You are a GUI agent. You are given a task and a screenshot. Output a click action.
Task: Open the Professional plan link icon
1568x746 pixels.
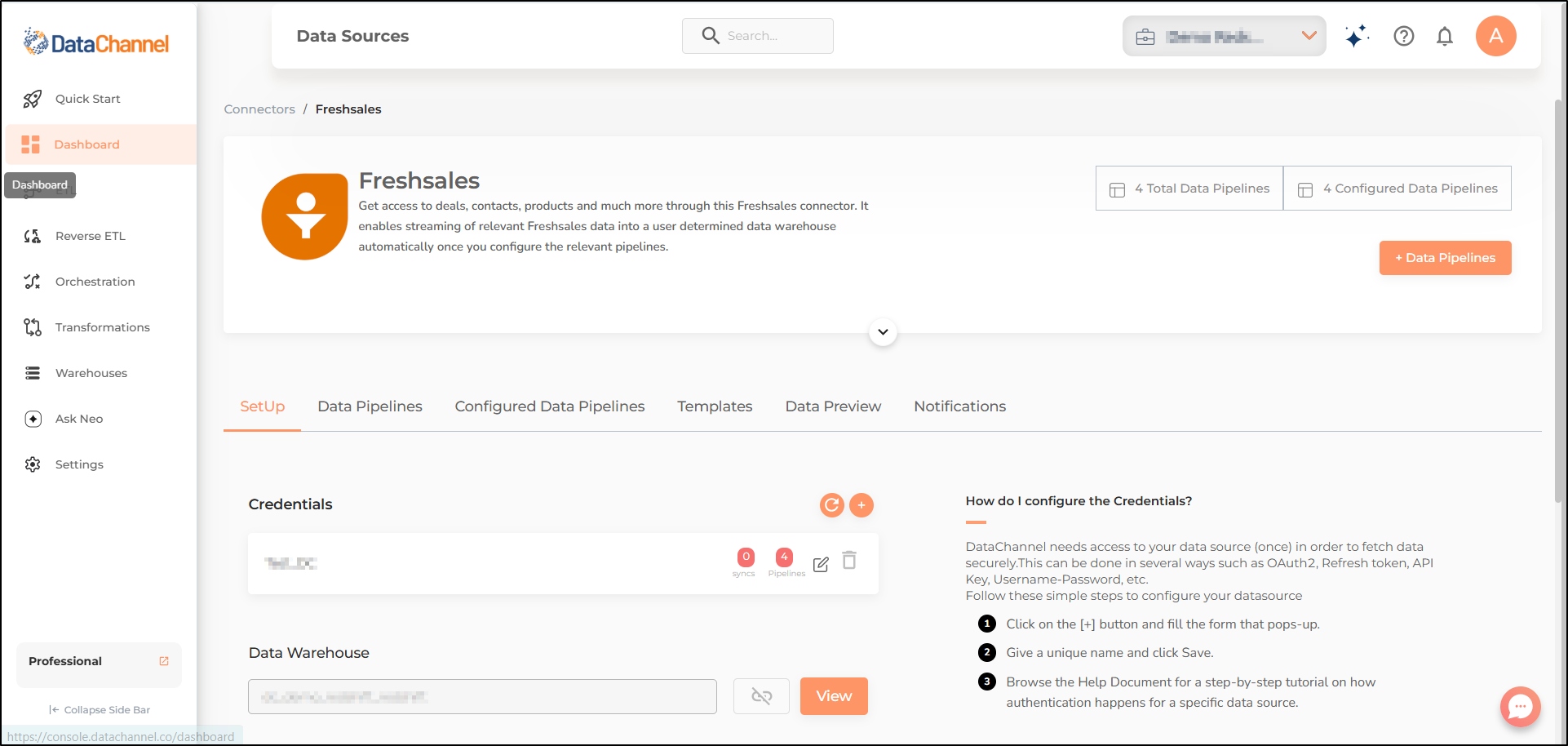(164, 661)
